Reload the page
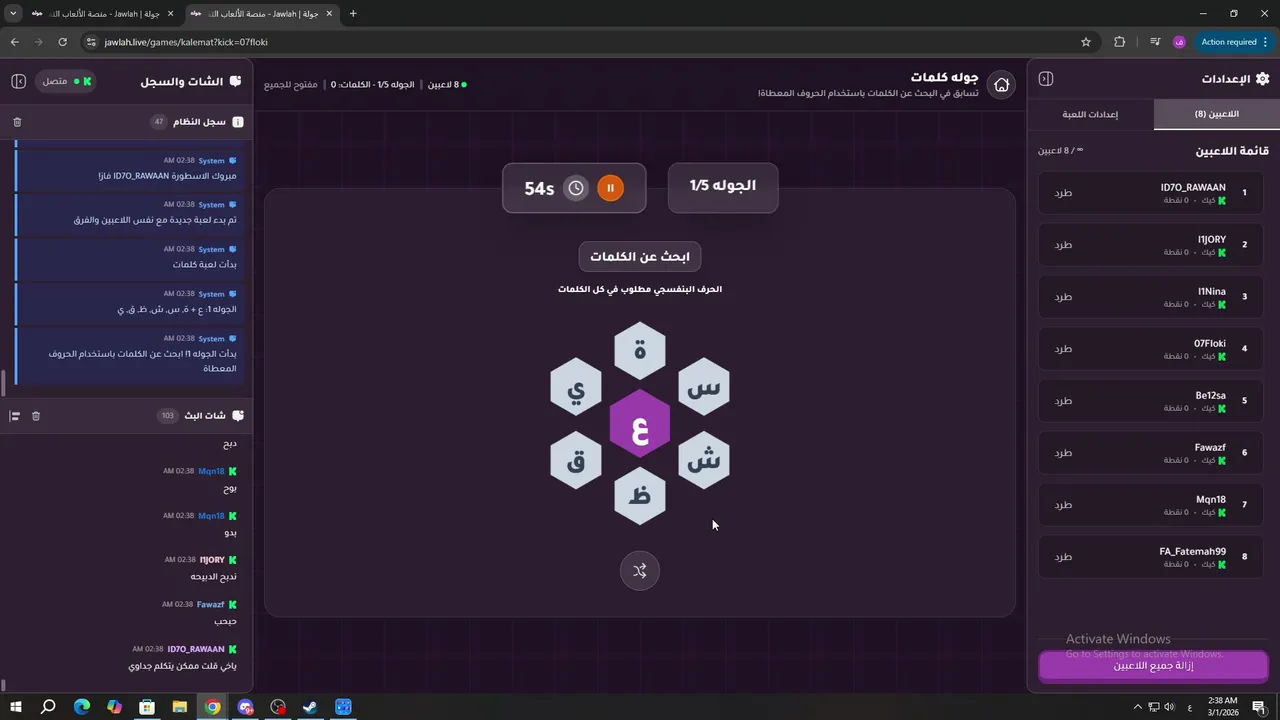This screenshot has height=720, width=1280. tap(62, 42)
